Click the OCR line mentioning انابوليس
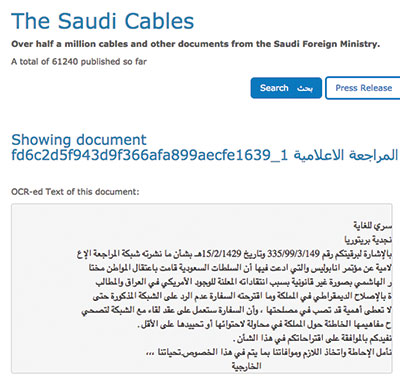The width and height of the screenshot is (400, 380). tap(240, 268)
